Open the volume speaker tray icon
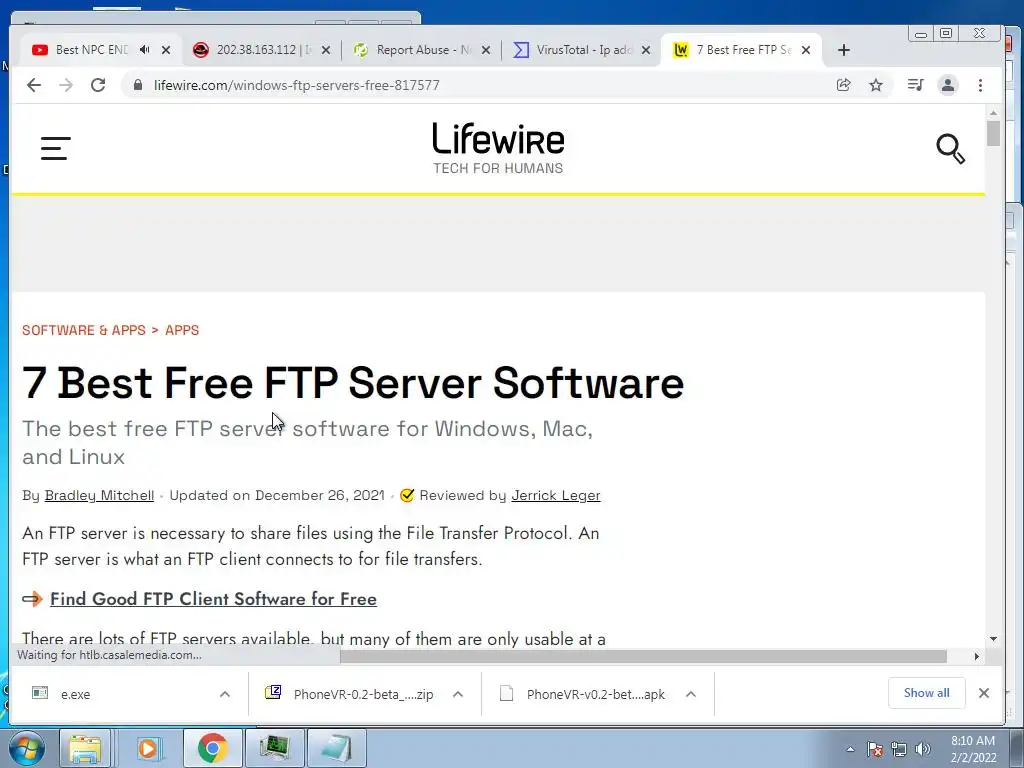The image size is (1024, 768). point(923,749)
